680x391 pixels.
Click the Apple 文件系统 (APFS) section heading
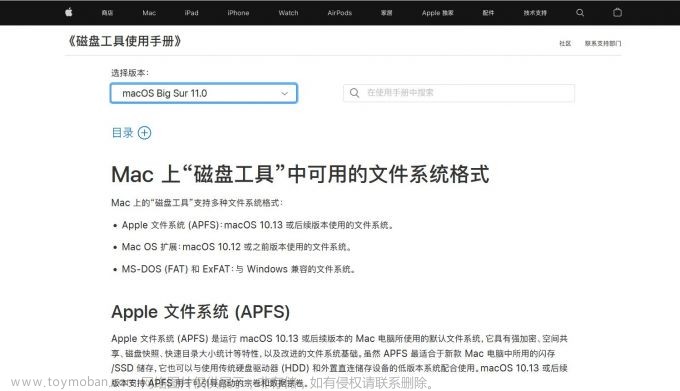point(200,312)
